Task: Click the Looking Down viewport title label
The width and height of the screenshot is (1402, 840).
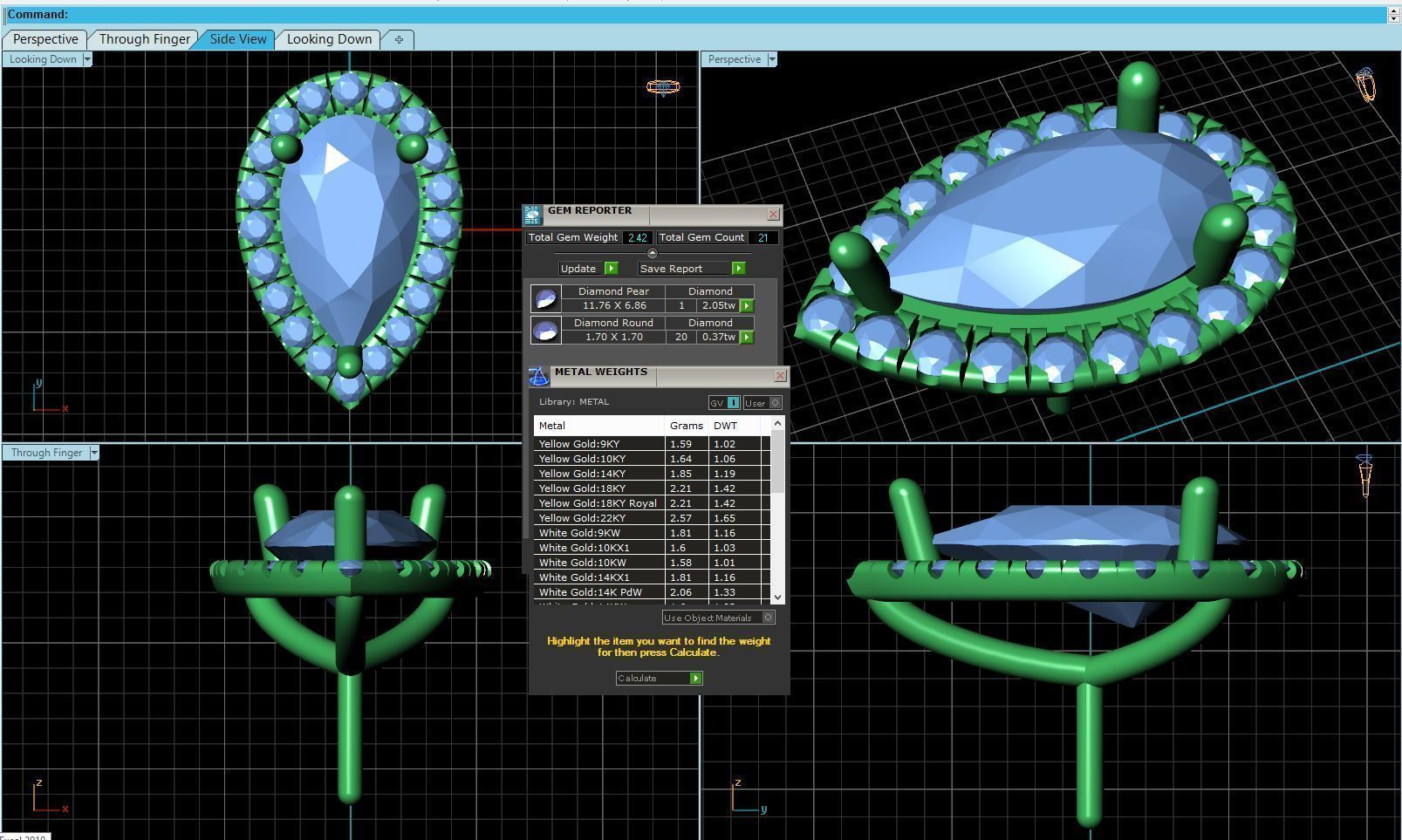Action: [43, 59]
